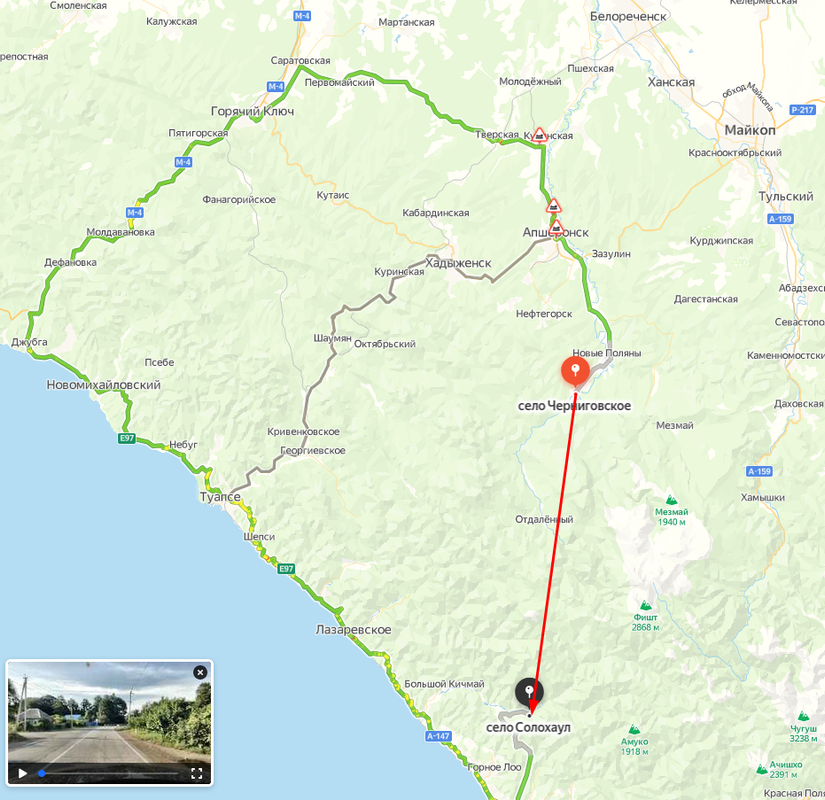Expand street view preview to fullscreen

pos(196,773)
